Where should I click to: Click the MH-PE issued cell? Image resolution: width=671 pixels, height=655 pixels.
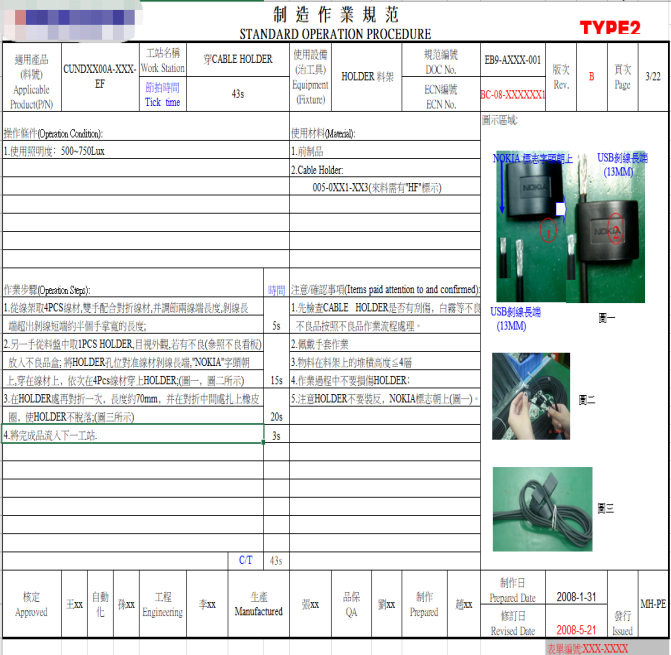coord(653,605)
